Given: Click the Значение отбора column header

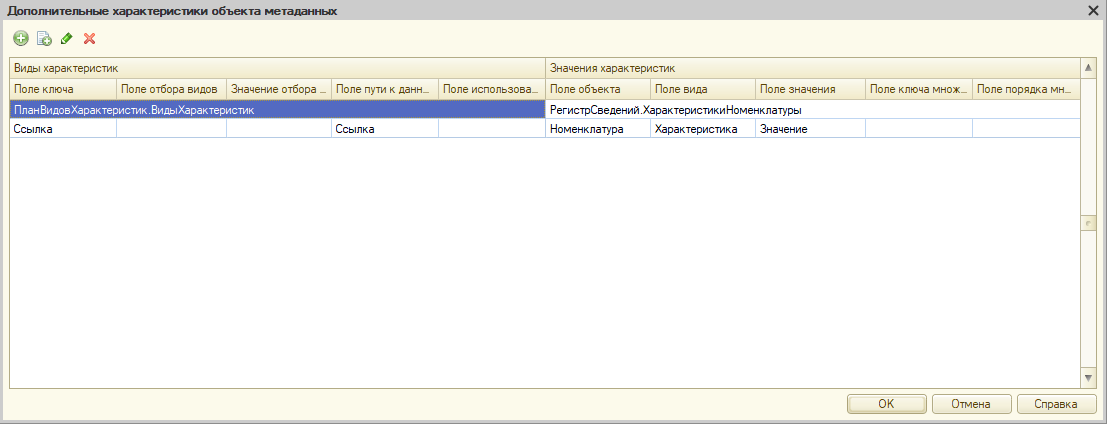Looking at the screenshot, I should click(x=279, y=89).
